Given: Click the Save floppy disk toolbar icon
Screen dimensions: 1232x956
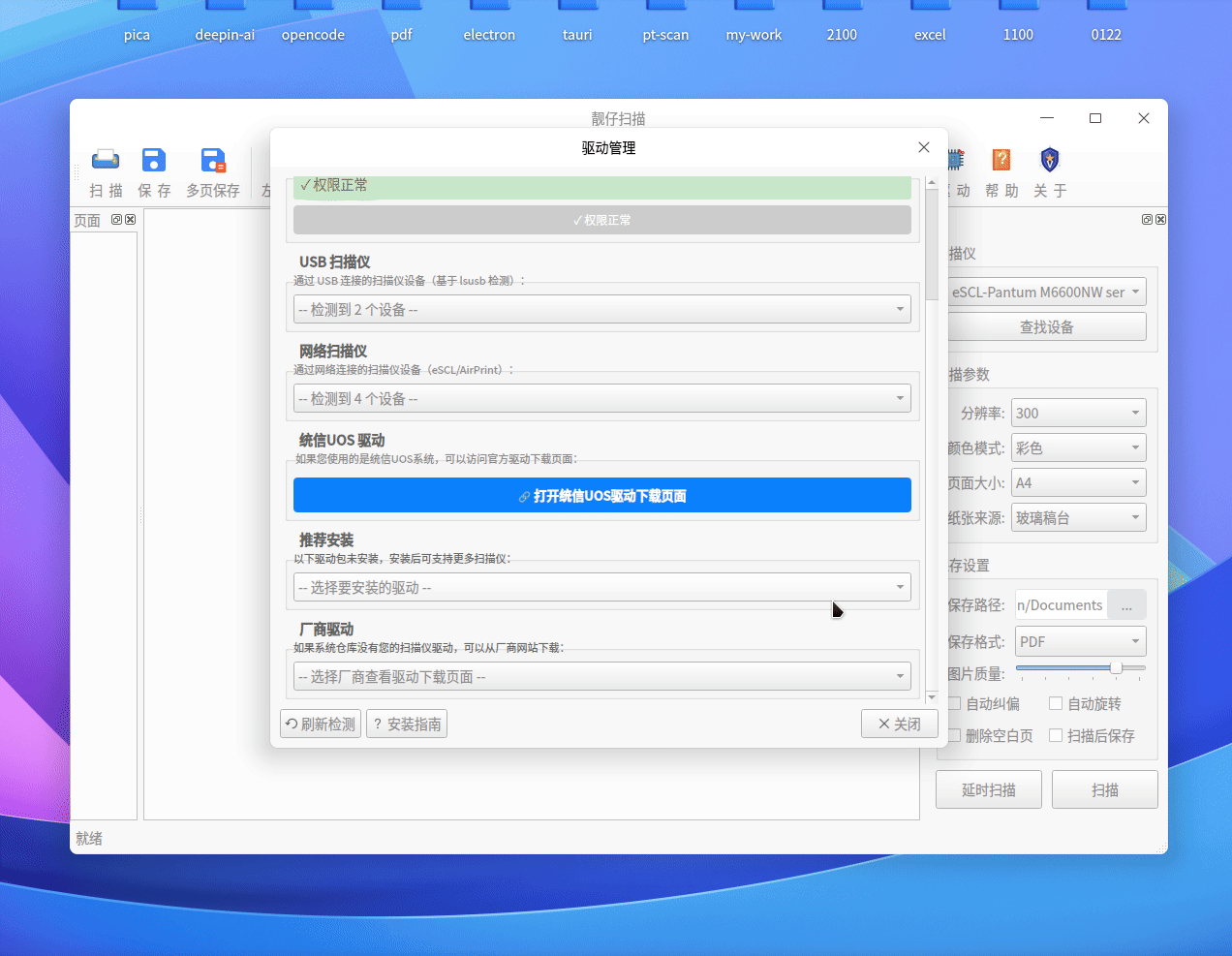Looking at the screenshot, I should [x=154, y=160].
